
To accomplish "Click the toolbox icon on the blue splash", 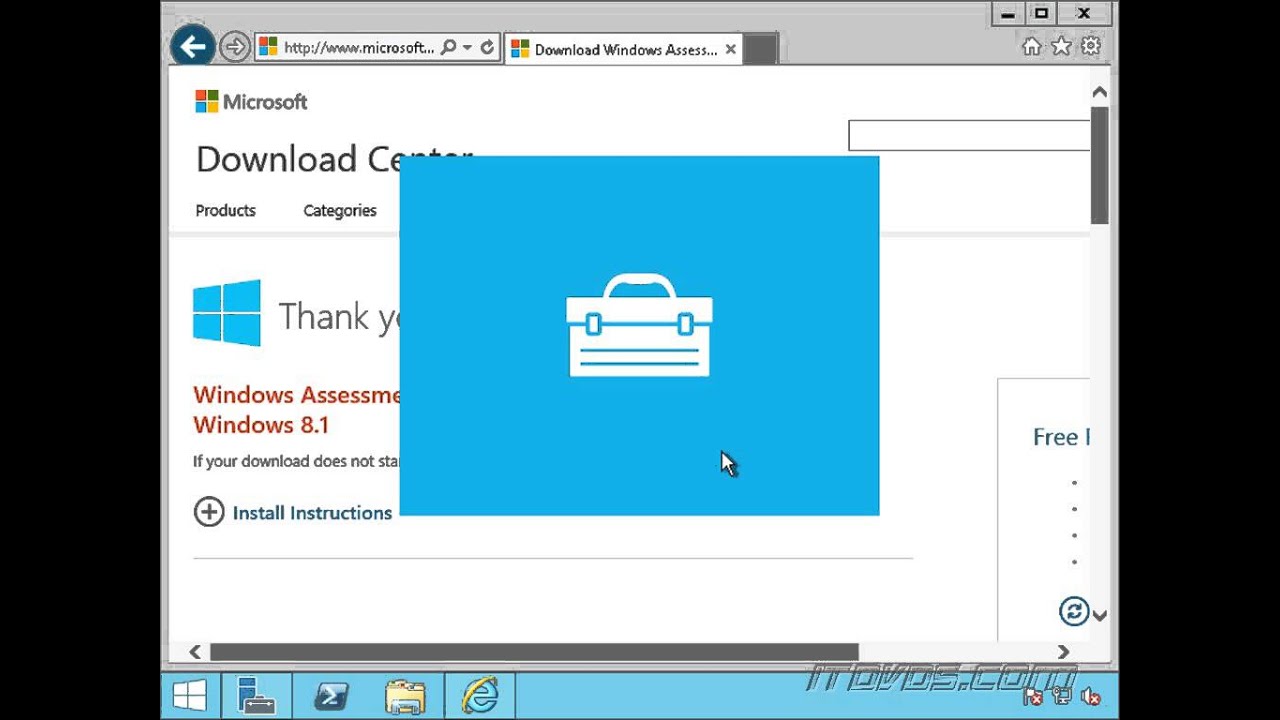I will 639,326.
